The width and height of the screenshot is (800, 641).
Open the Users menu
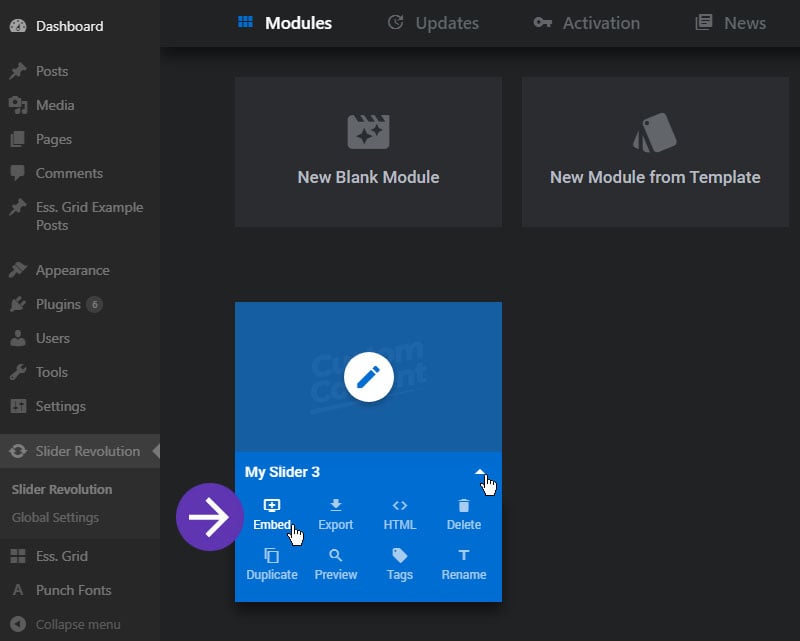53,338
